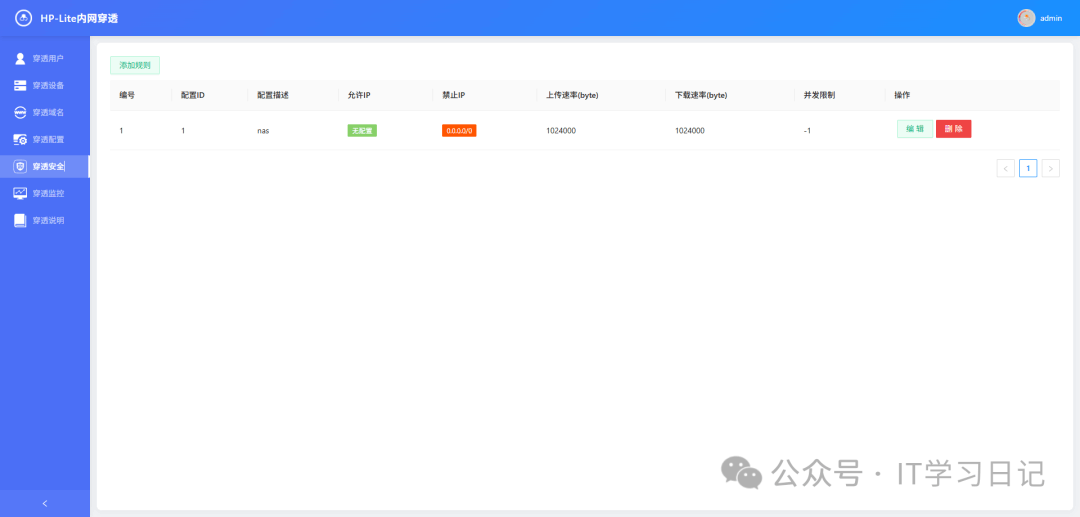Click the orange 0.0.0.0/0 tag
Viewport: 1080px width, 517px height.
tap(459, 130)
